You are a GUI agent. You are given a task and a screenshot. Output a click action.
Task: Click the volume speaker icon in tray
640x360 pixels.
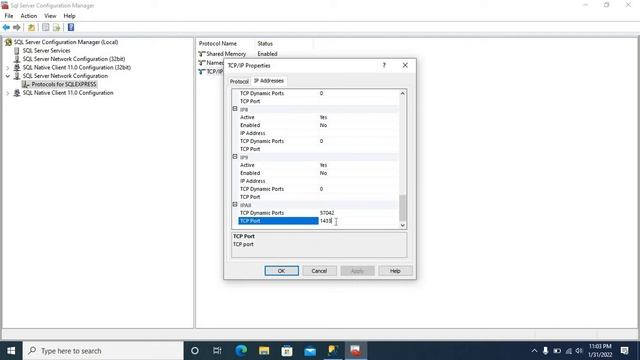coord(579,351)
